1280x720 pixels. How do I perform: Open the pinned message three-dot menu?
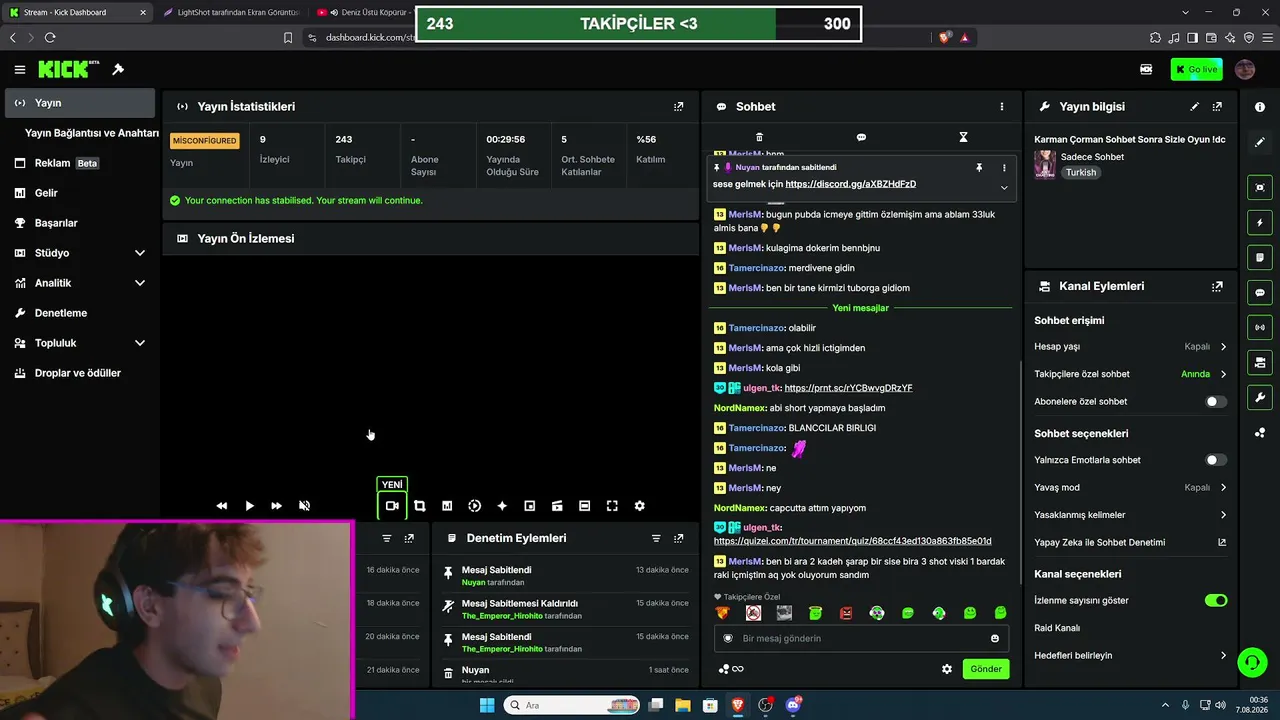[1004, 168]
